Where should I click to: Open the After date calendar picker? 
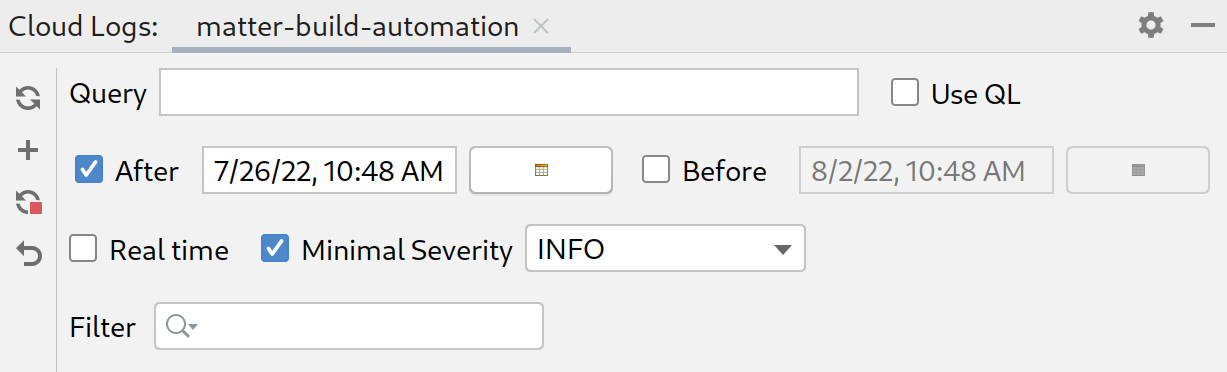[541, 170]
